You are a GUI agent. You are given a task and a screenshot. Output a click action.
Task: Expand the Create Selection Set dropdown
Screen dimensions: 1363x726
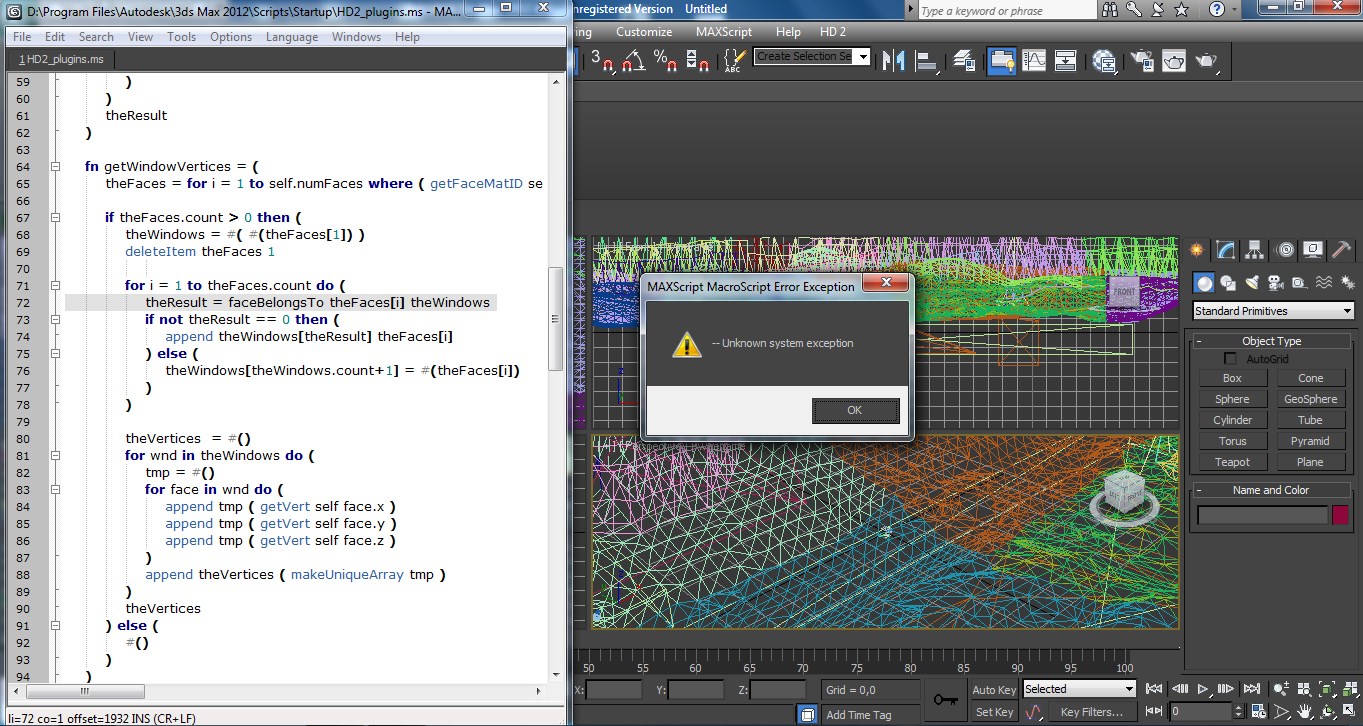(x=863, y=57)
